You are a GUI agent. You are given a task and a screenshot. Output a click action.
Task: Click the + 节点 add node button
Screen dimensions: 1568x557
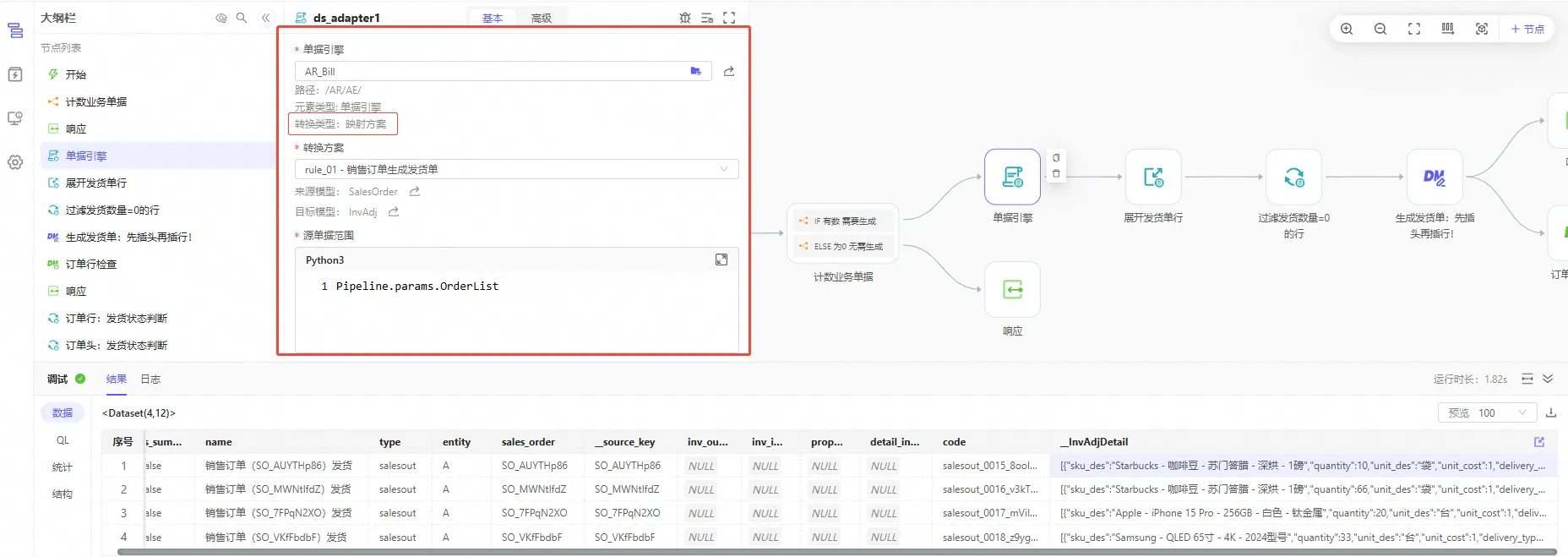tap(1527, 29)
